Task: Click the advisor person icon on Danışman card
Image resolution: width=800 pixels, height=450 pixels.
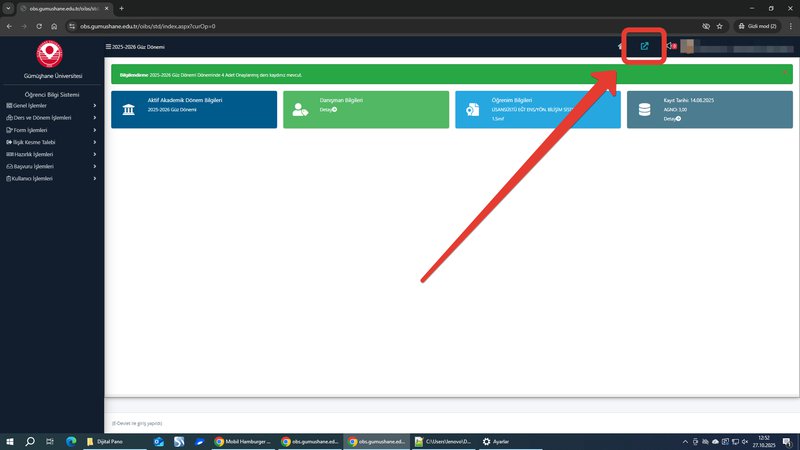Action: (301, 110)
